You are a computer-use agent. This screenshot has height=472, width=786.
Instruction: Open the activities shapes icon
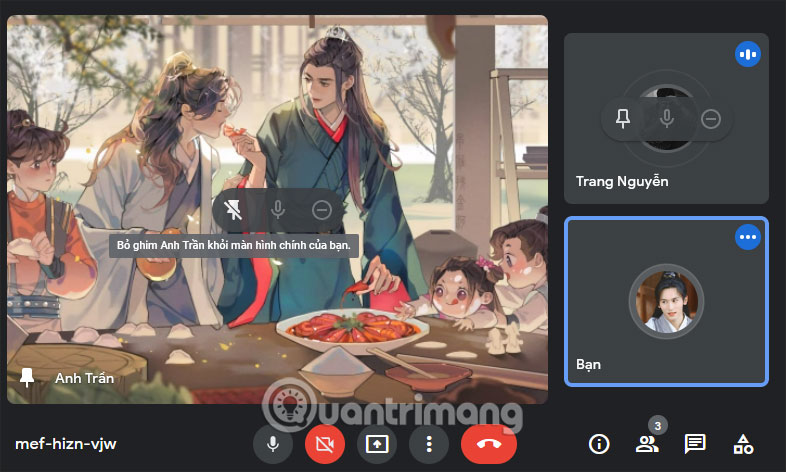click(743, 444)
